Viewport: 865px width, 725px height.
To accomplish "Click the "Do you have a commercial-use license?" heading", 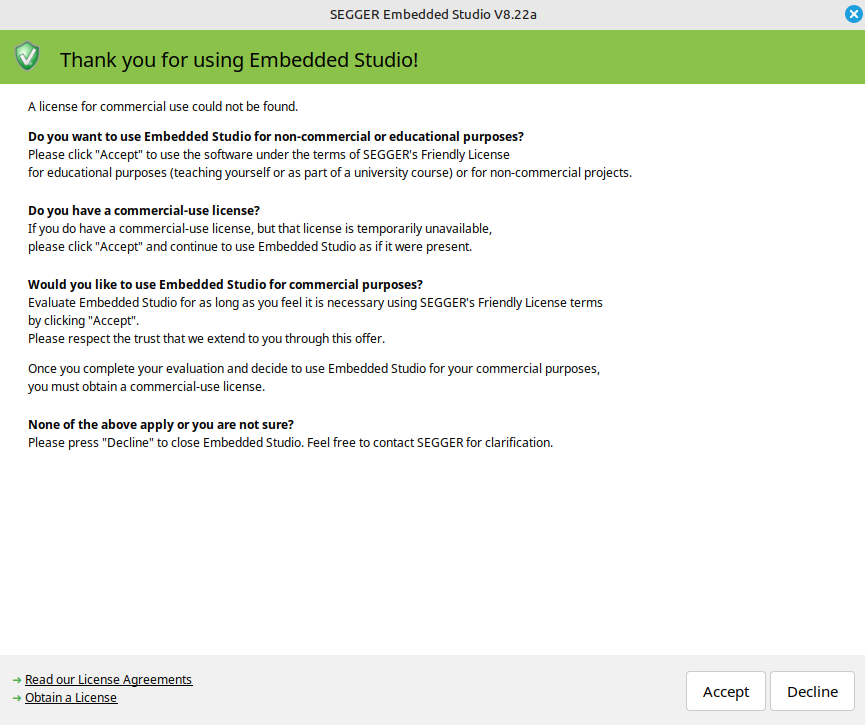I will coord(144,210).
